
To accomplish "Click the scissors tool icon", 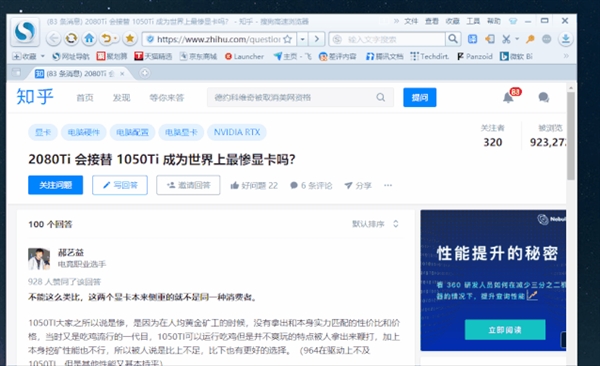I will click(x=506, y=39).
